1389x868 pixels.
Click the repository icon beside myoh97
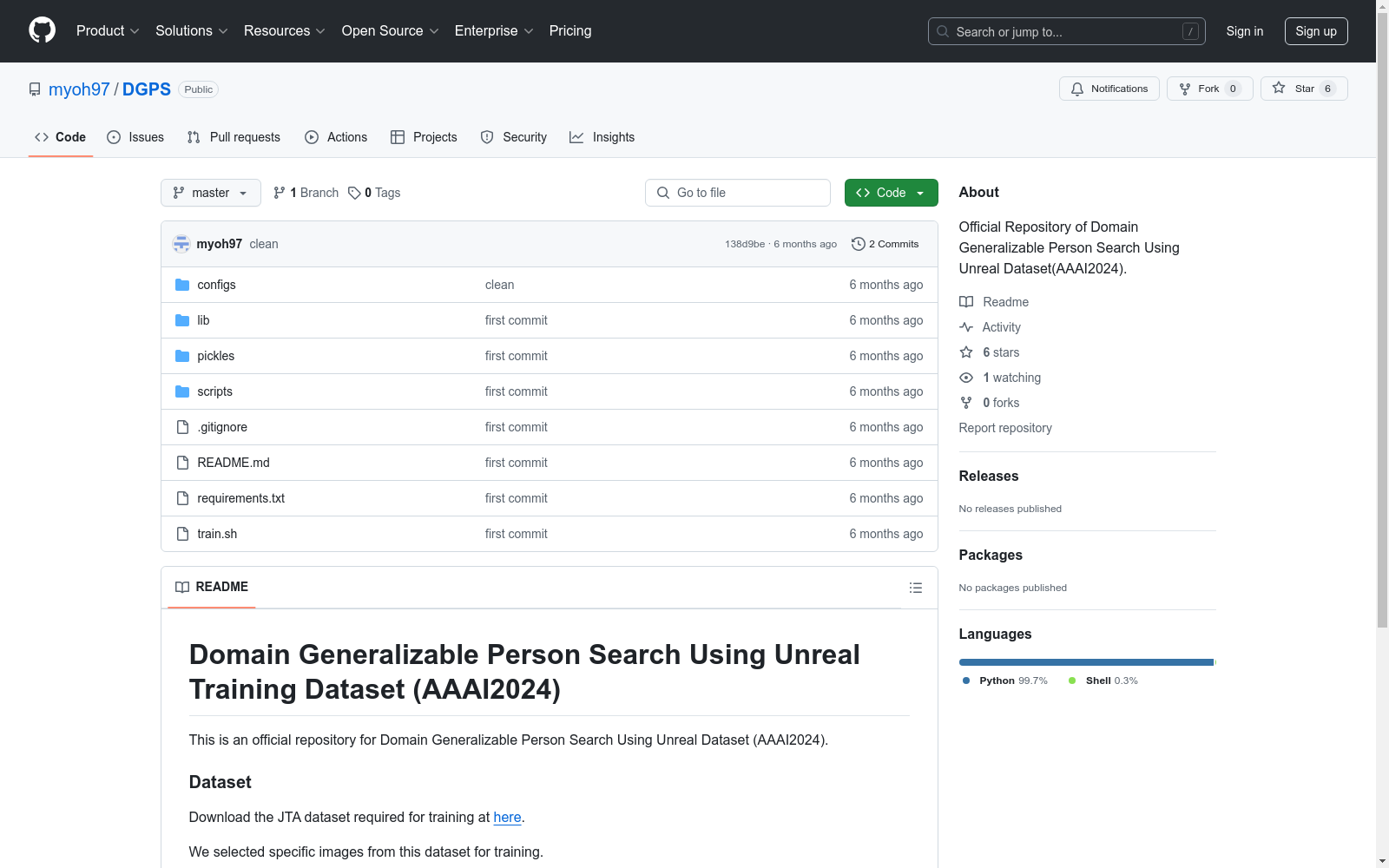[x=35, y=89]
